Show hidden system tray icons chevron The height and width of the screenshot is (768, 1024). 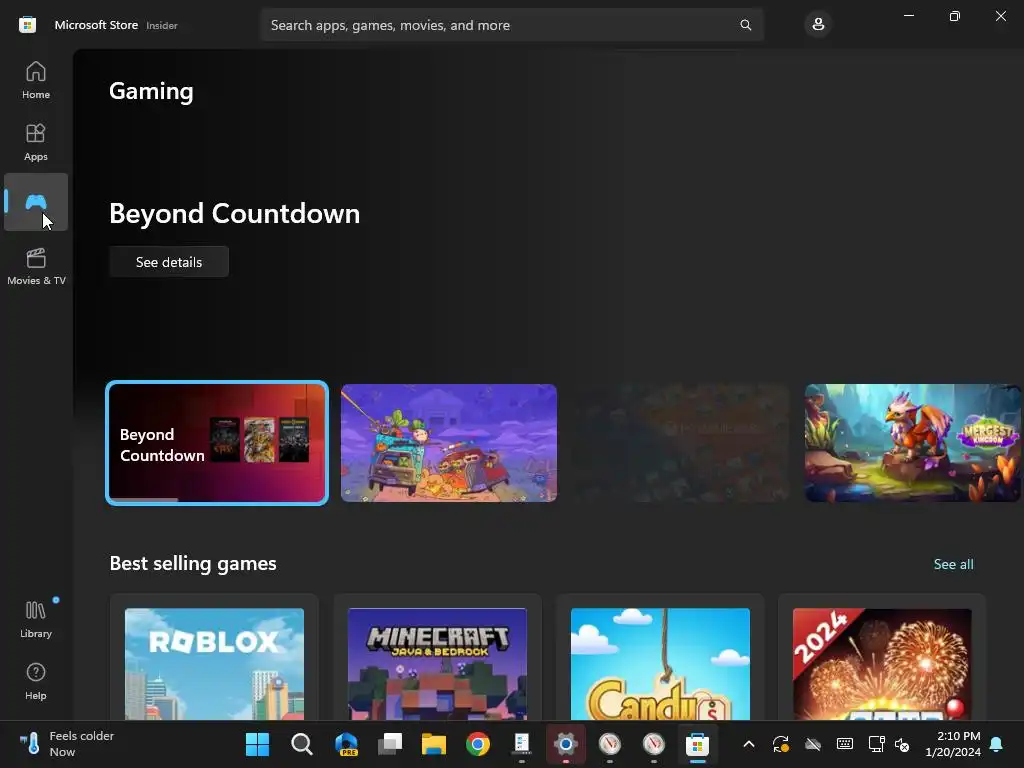click(749, 744)
